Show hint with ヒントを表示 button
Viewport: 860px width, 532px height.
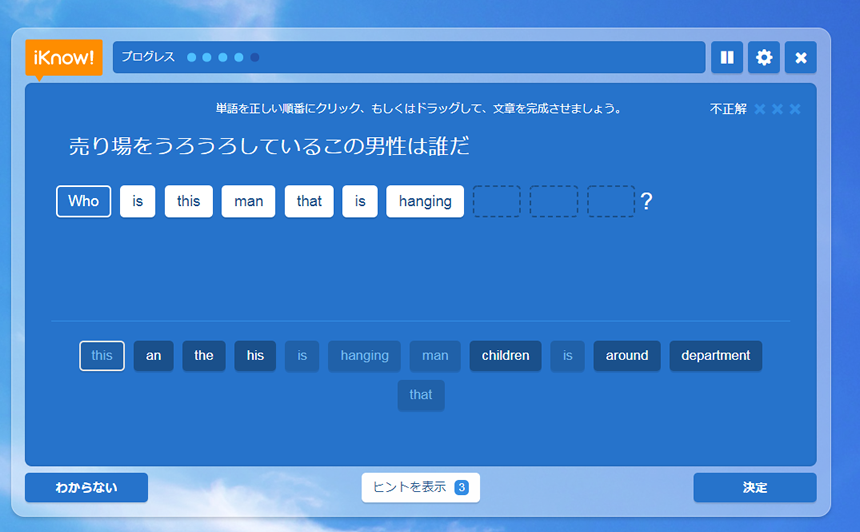[x=420, y=487]
